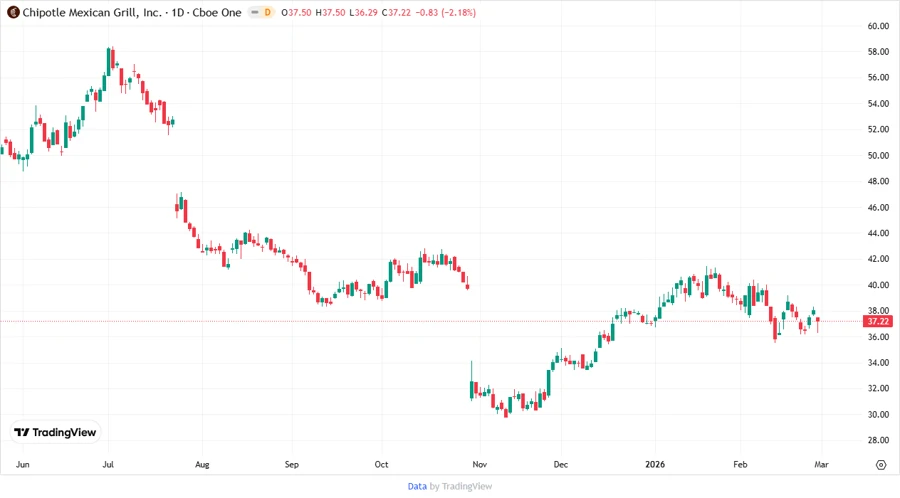
Task: Click the open value O37.50
Action: tap(296, 12)
